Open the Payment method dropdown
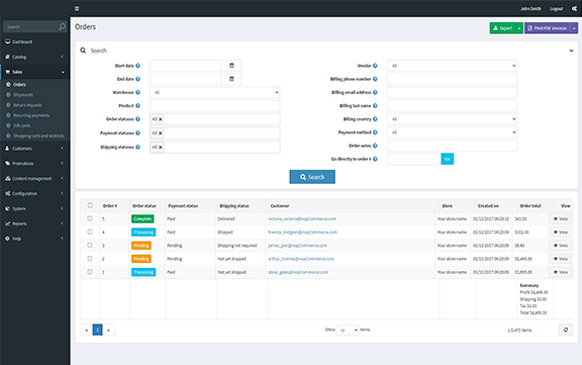Viewport: 582px width, 365px height. click(452, 132)
